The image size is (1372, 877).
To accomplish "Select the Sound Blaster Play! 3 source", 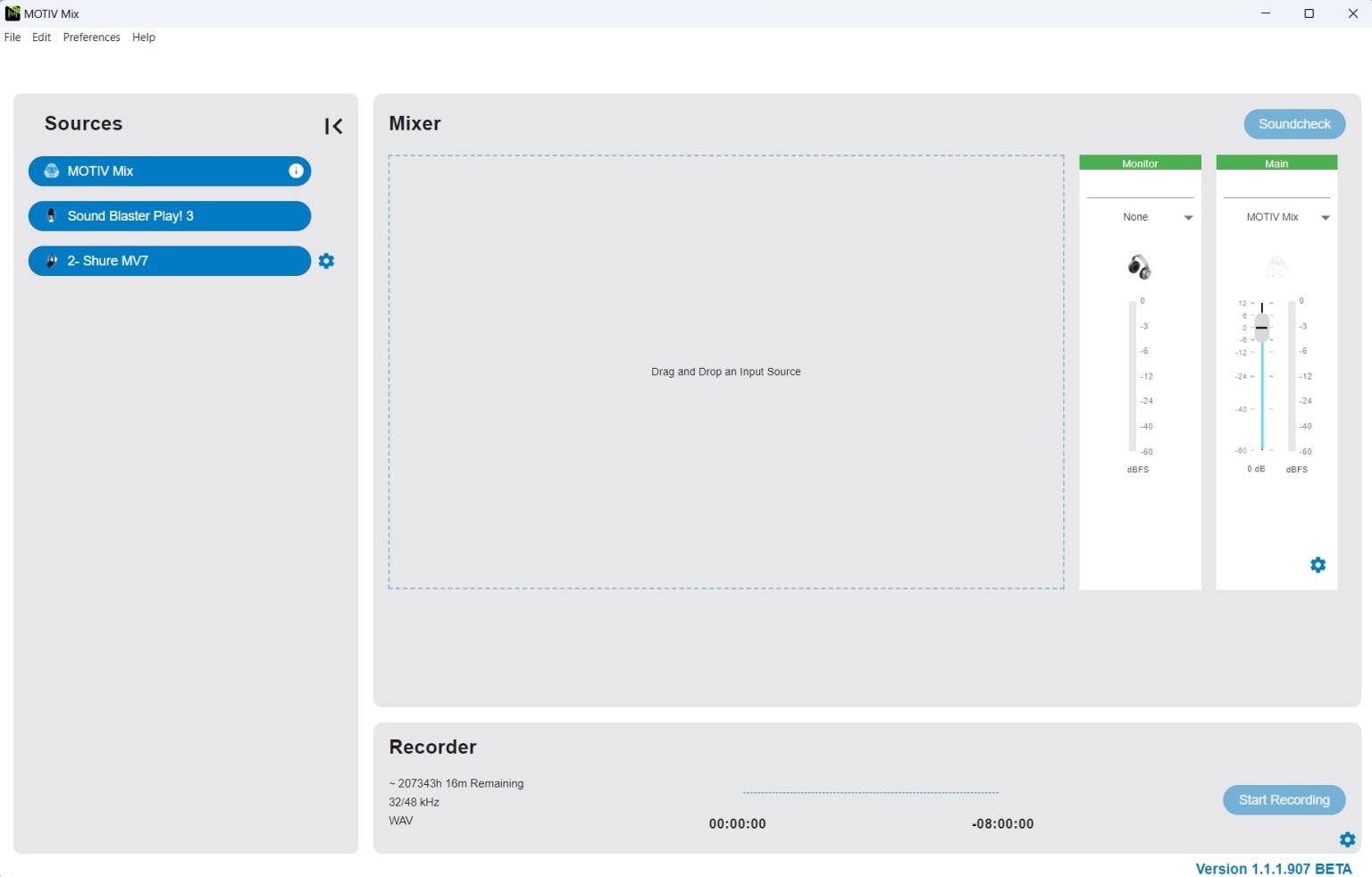I will (x=170, y=216).
